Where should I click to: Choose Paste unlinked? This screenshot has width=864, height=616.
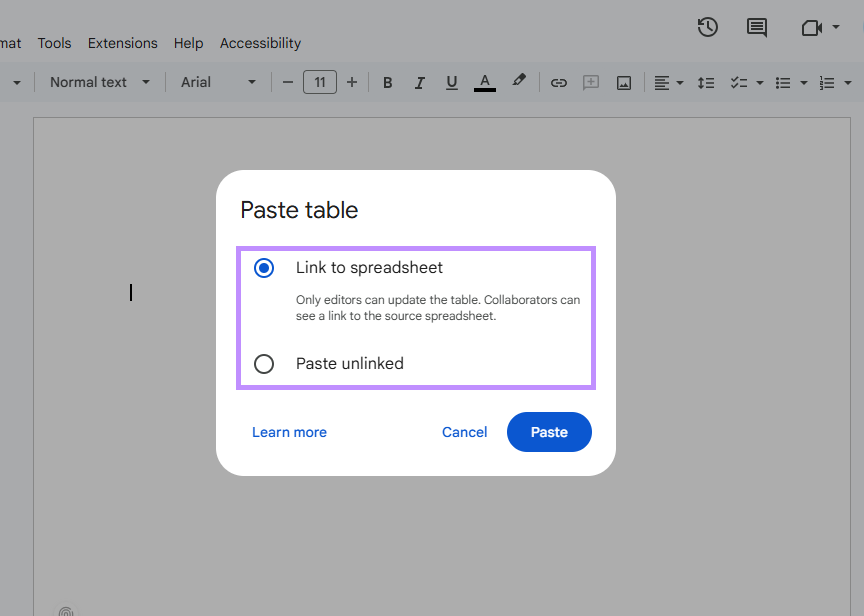[264, 363]
